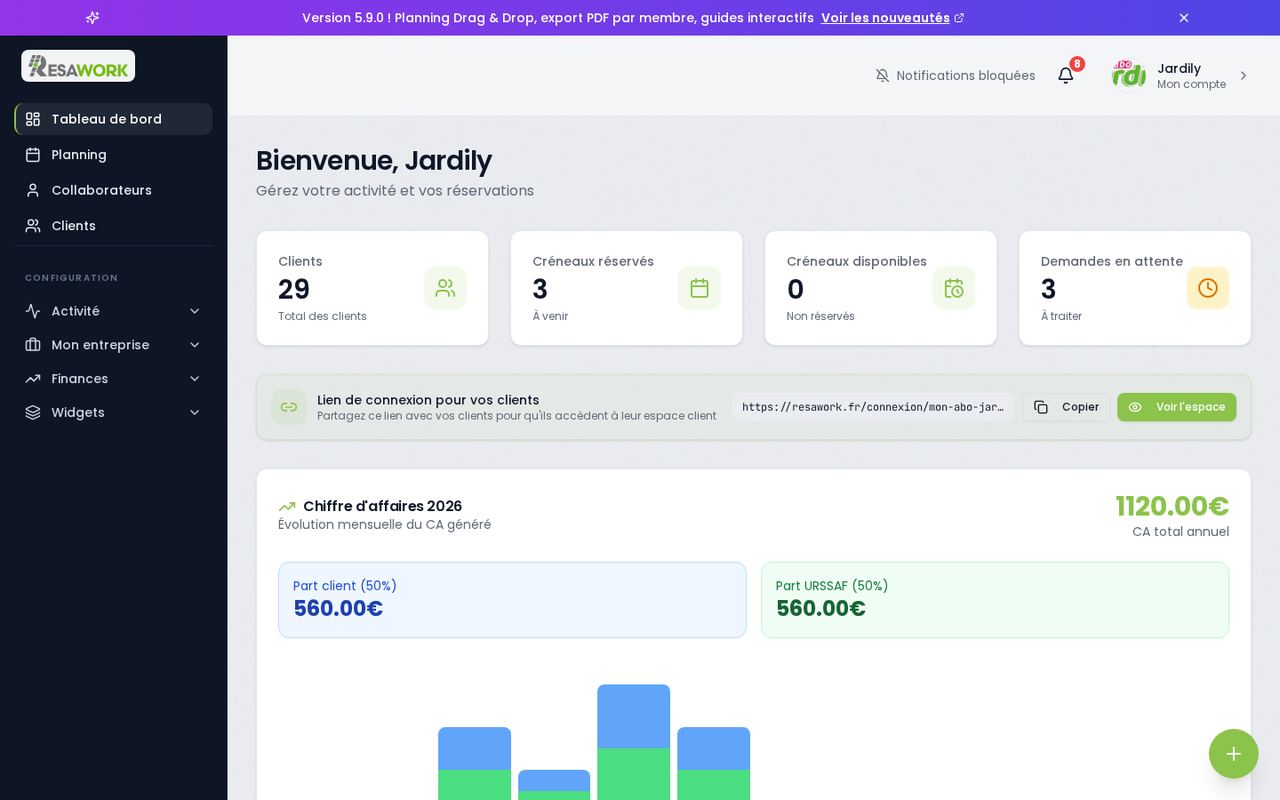Expand the Mon entreprise menu

[113, 345]
